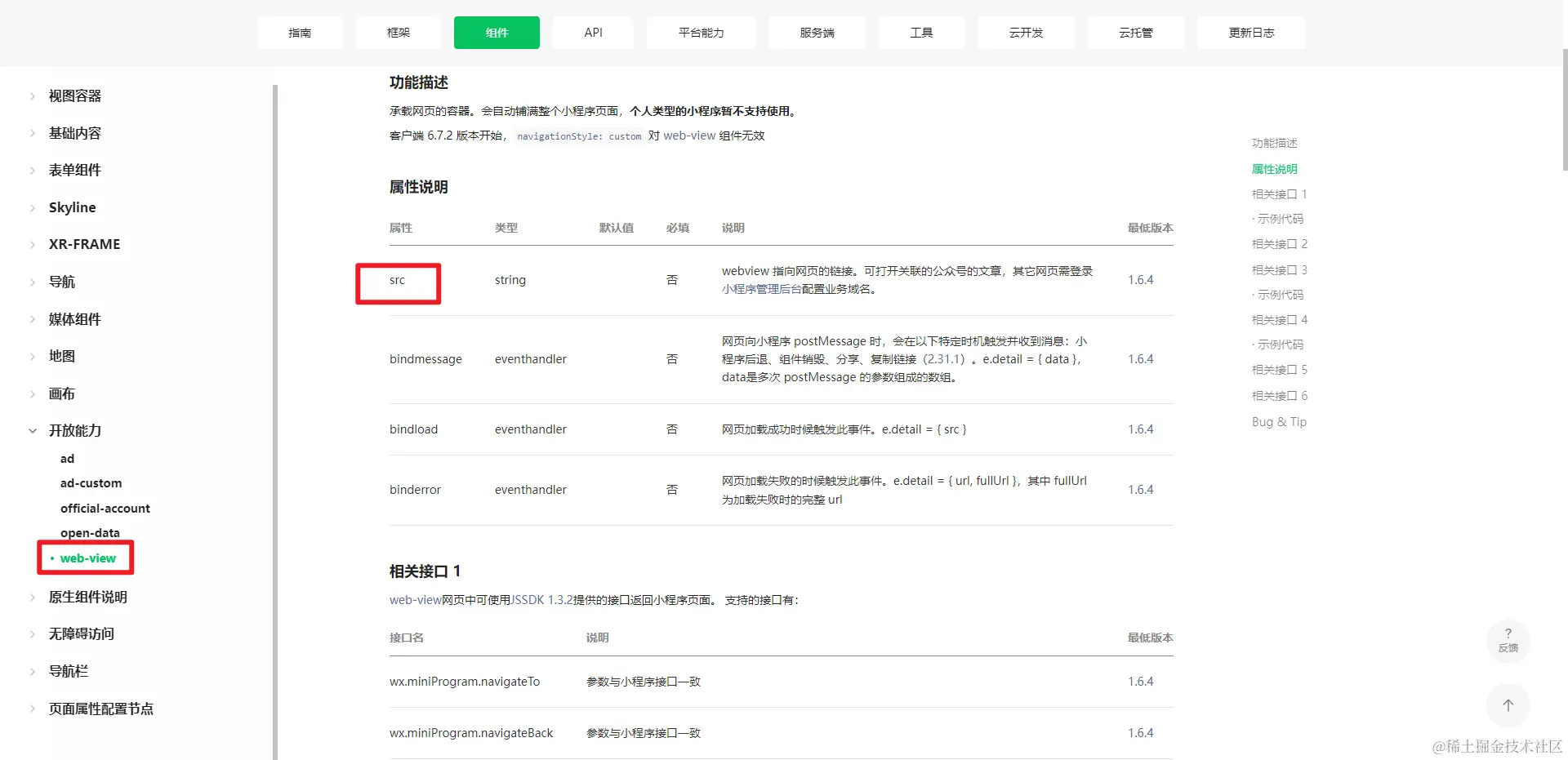The image size is (1568, 760).
Task: Switch to the 框架 tab
Action: [x=399, y=33]
